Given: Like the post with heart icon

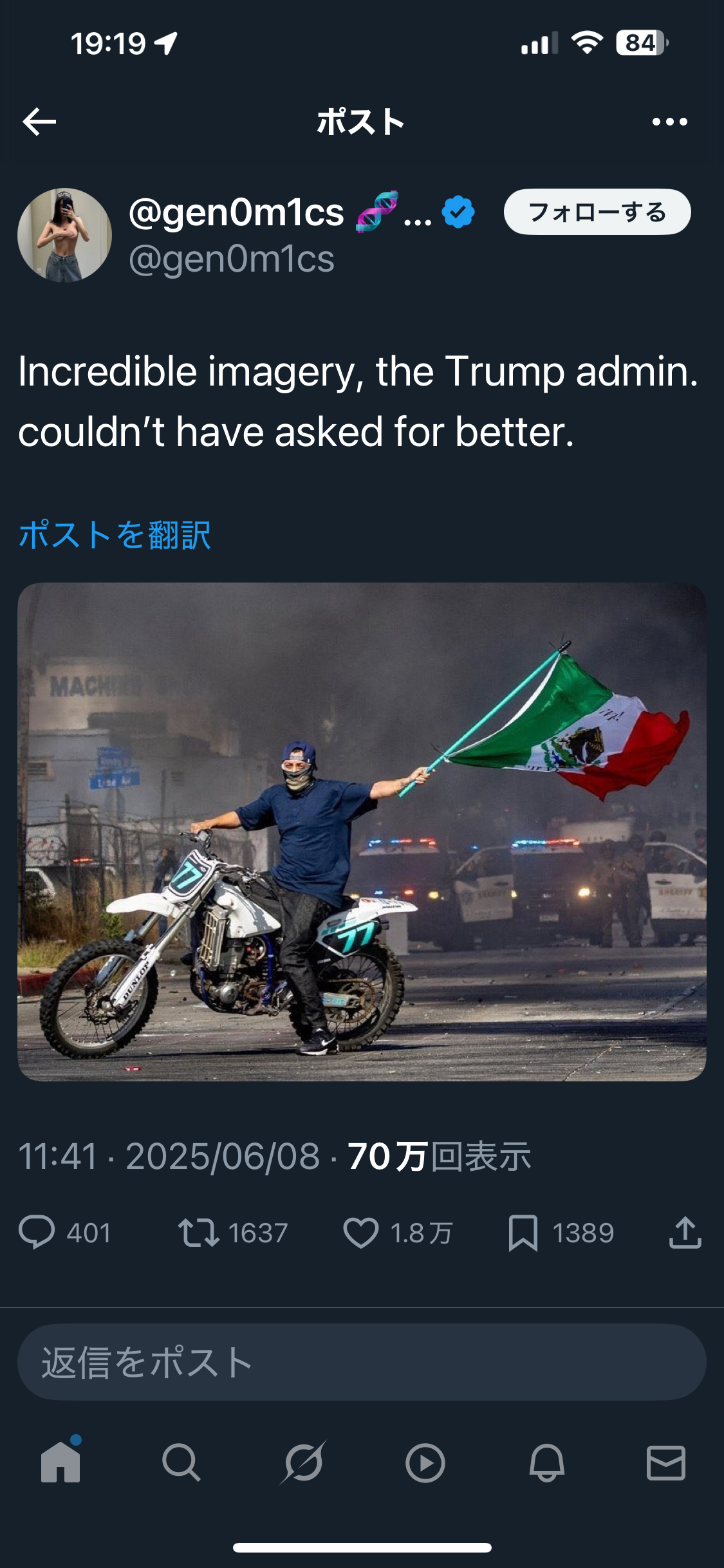Looking at the screenshot, I should [361, 1233].
